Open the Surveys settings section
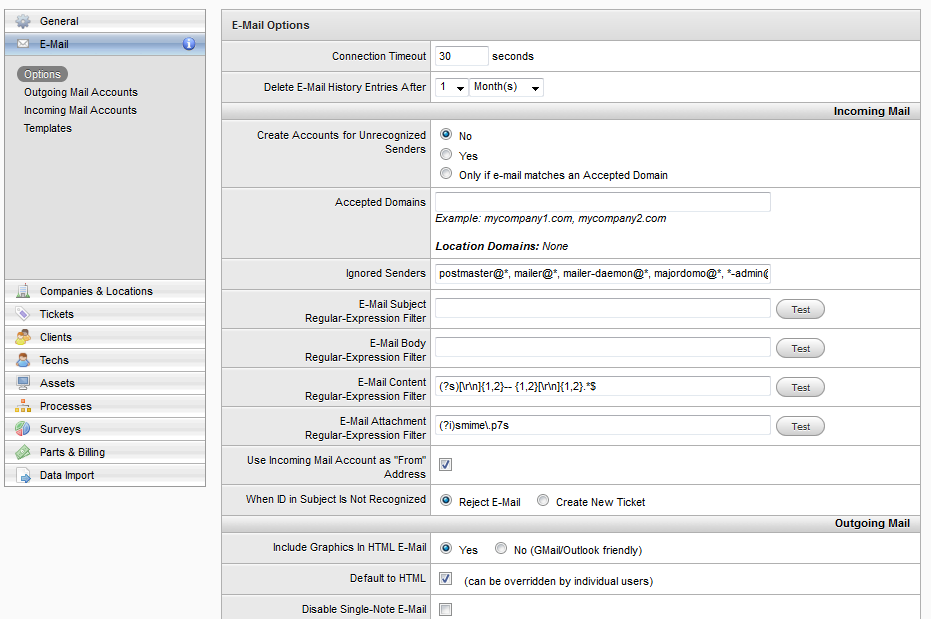This screenshot has width=931, height=619. point(105,428)
